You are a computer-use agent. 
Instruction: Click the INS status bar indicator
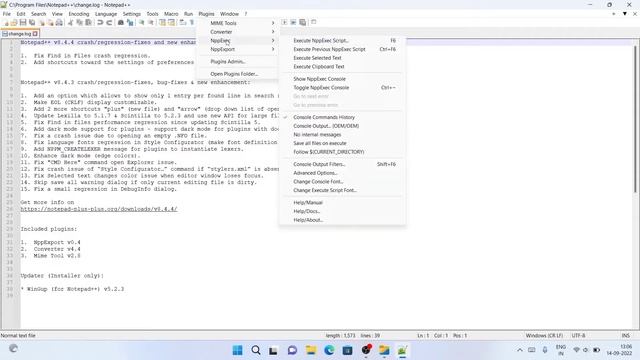tap(625, 336)
